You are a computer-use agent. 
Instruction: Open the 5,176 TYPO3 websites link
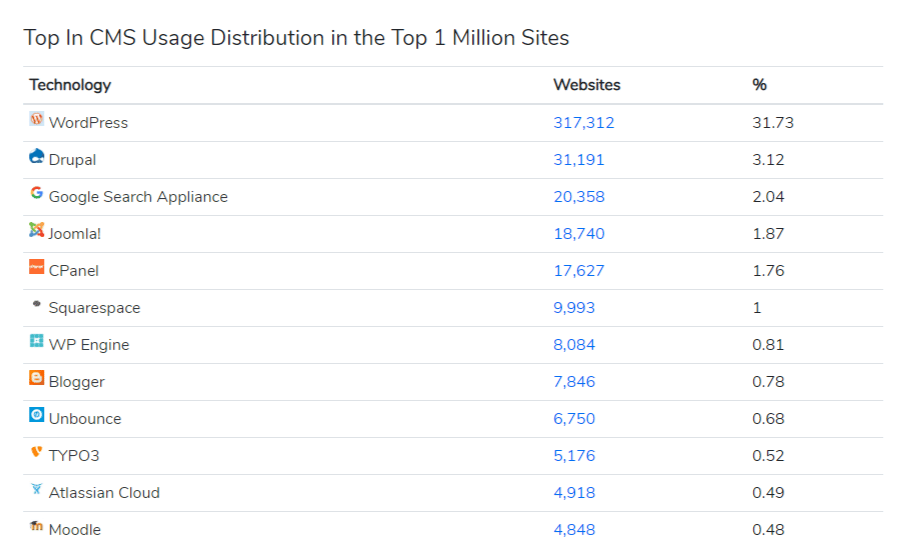pos(574,455)
